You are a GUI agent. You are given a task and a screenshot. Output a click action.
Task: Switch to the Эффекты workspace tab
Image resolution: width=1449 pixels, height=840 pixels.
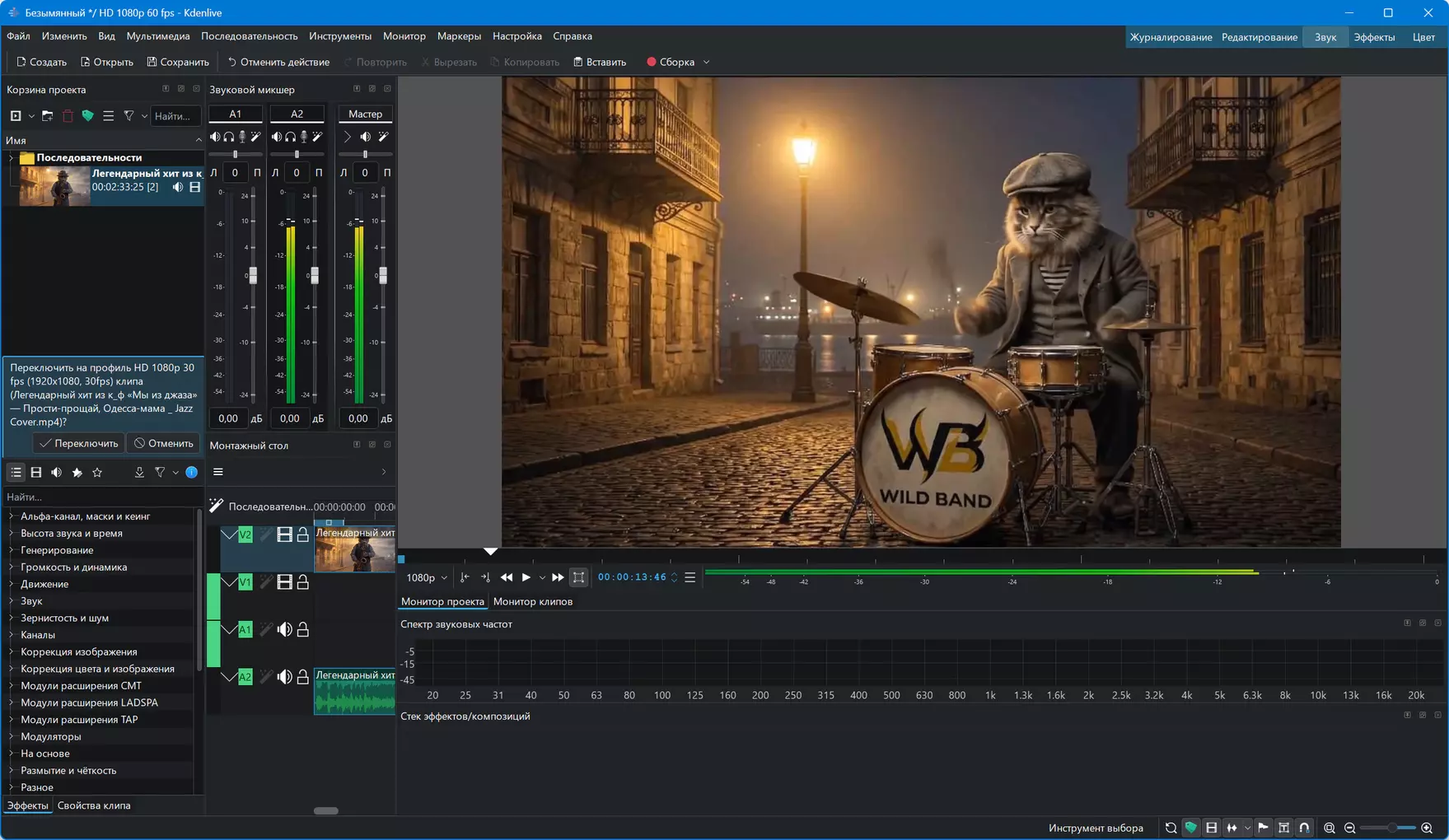1374,37
